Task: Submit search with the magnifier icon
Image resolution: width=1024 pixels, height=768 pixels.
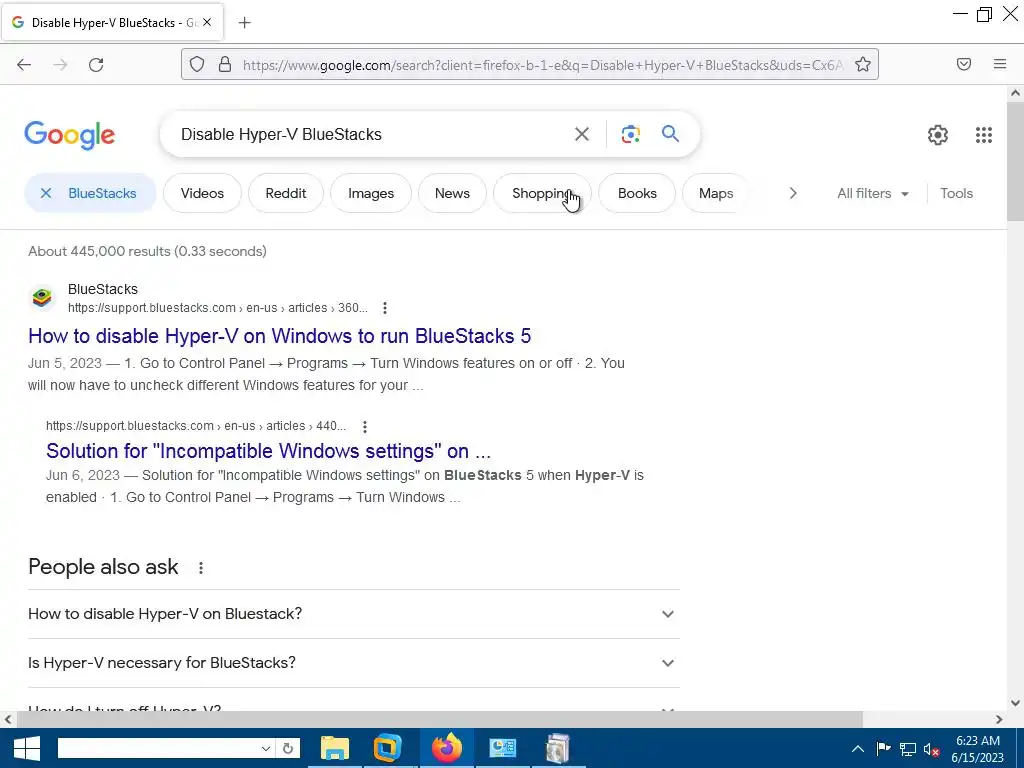Action: click(670, 134)
